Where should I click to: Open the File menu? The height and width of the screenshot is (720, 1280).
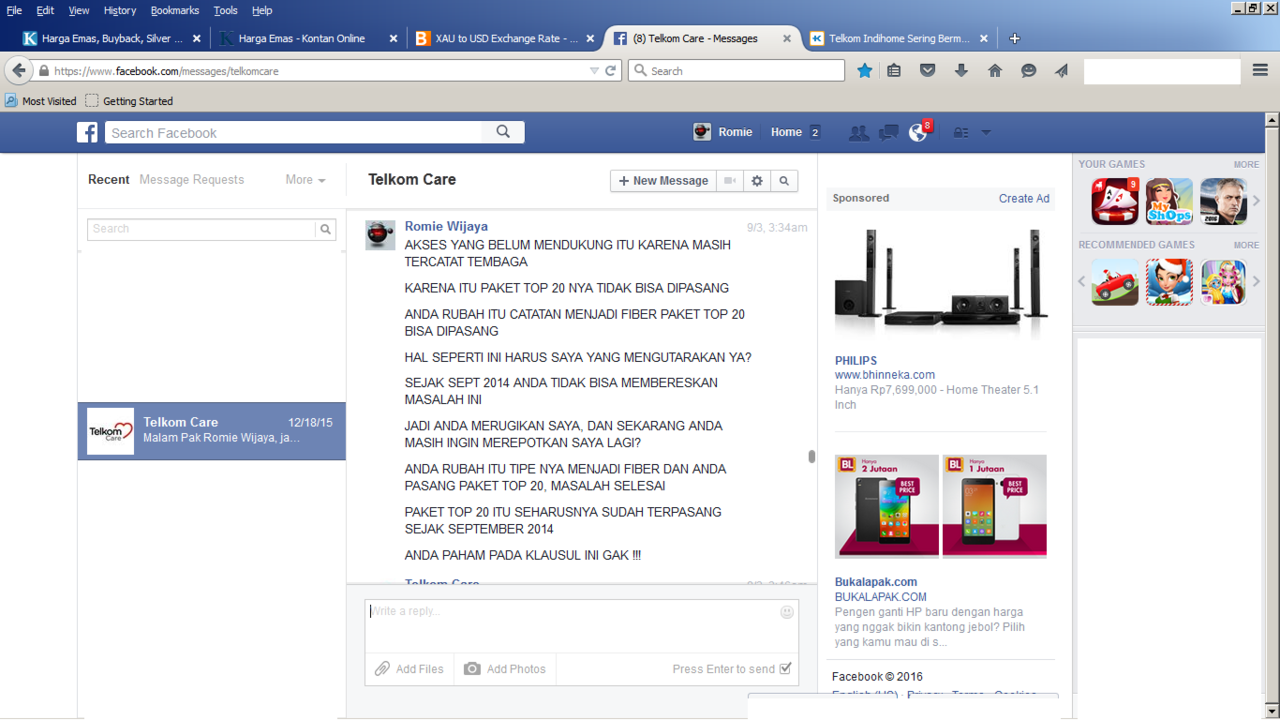[x=14, y=10]
